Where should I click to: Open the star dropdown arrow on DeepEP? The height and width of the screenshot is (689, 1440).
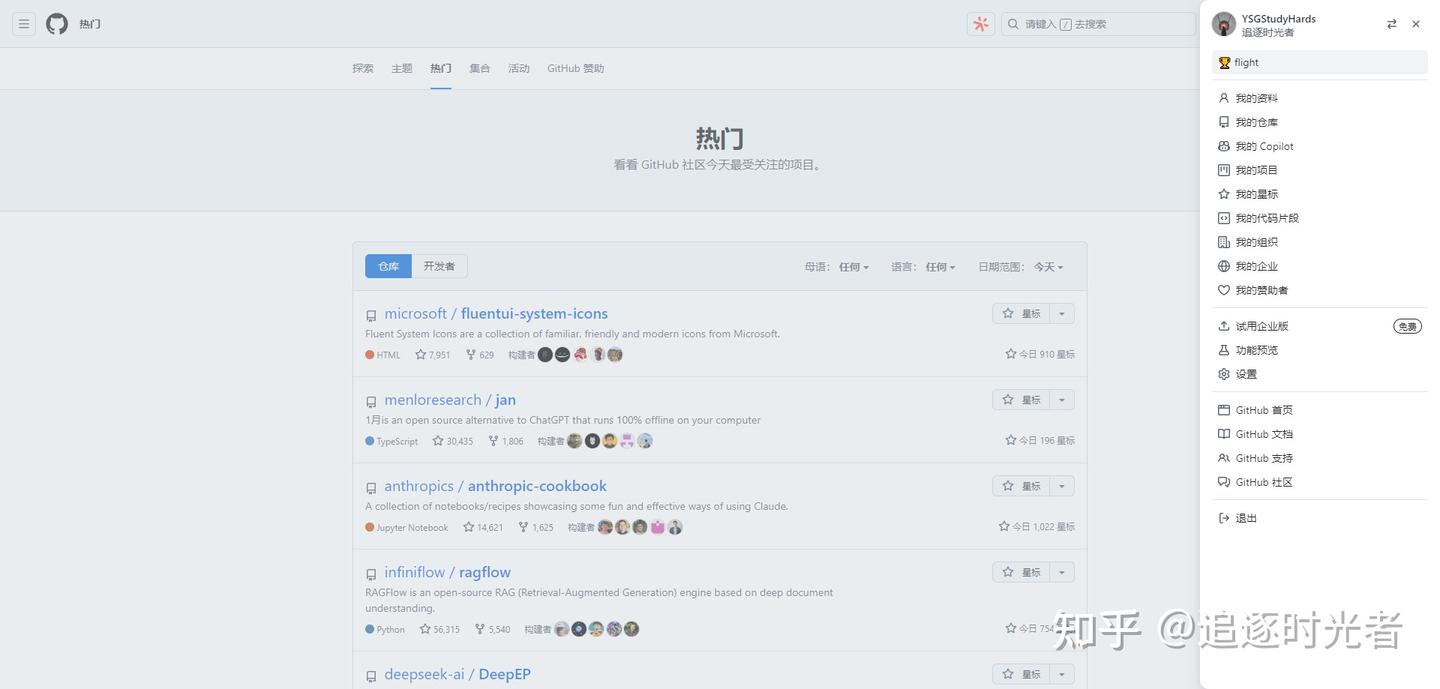point(1061,673)
